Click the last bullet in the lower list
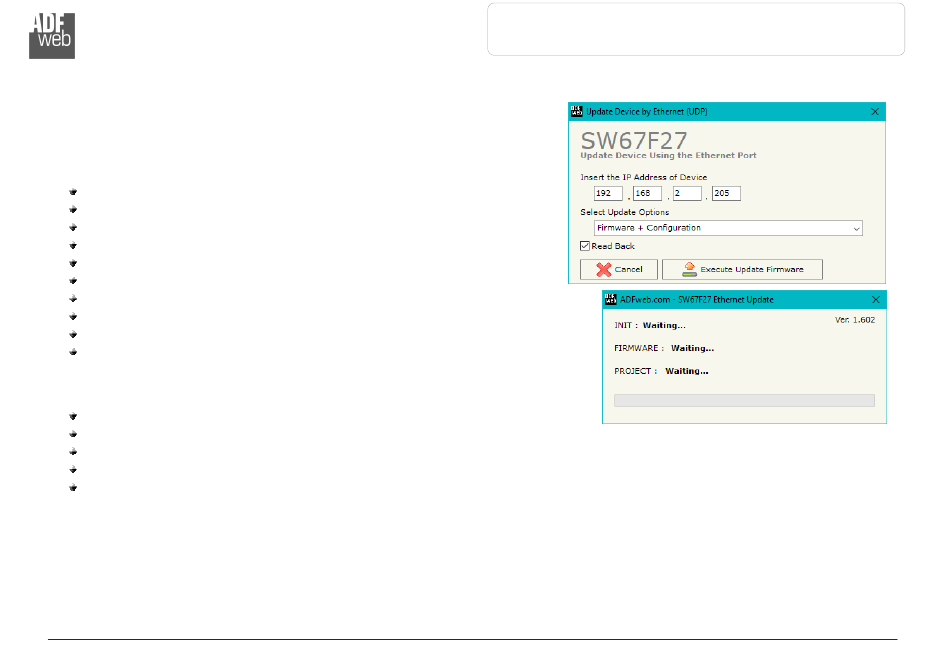The image size is (950, 659). 73,488
